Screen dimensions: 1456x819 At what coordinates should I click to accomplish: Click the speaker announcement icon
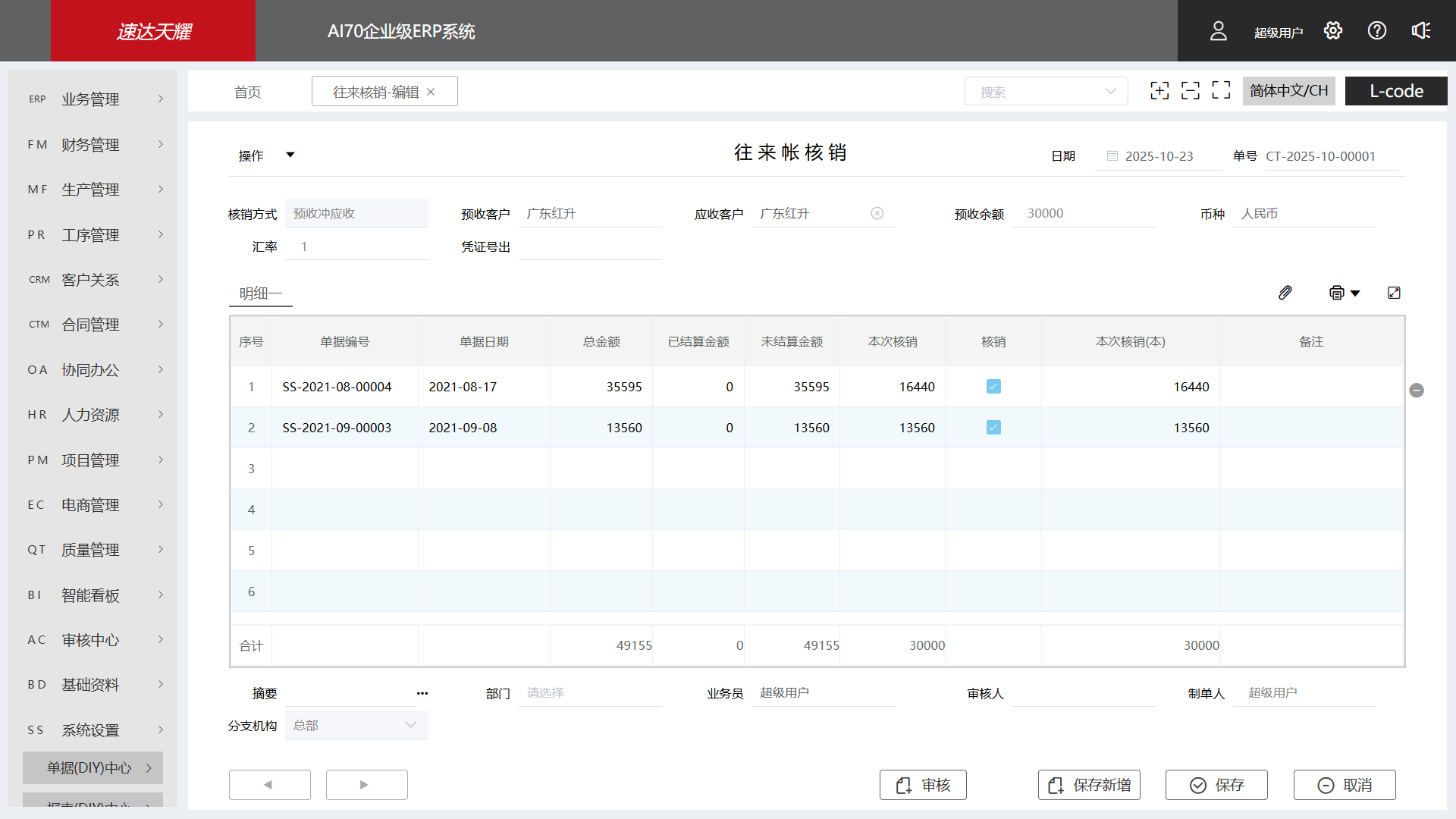1420,30
